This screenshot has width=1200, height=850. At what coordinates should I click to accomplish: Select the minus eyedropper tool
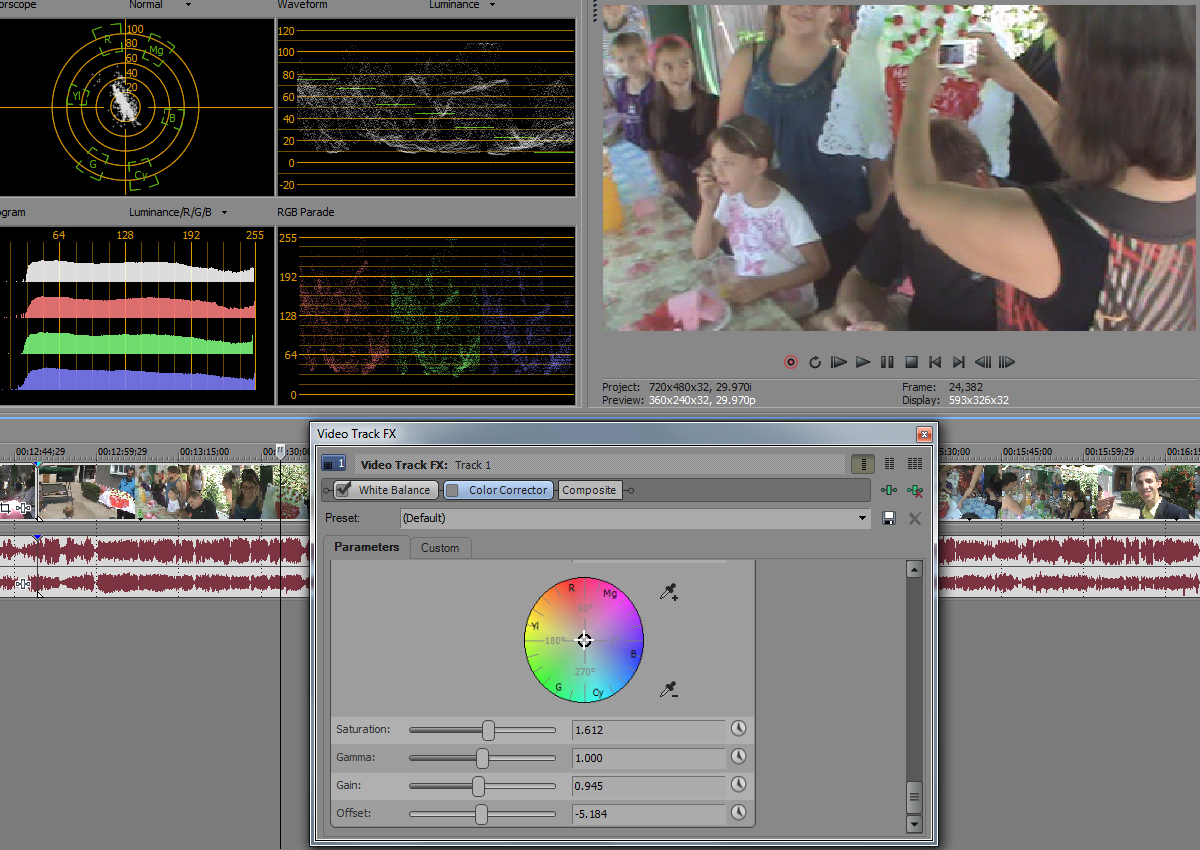[x=669, y=689]
